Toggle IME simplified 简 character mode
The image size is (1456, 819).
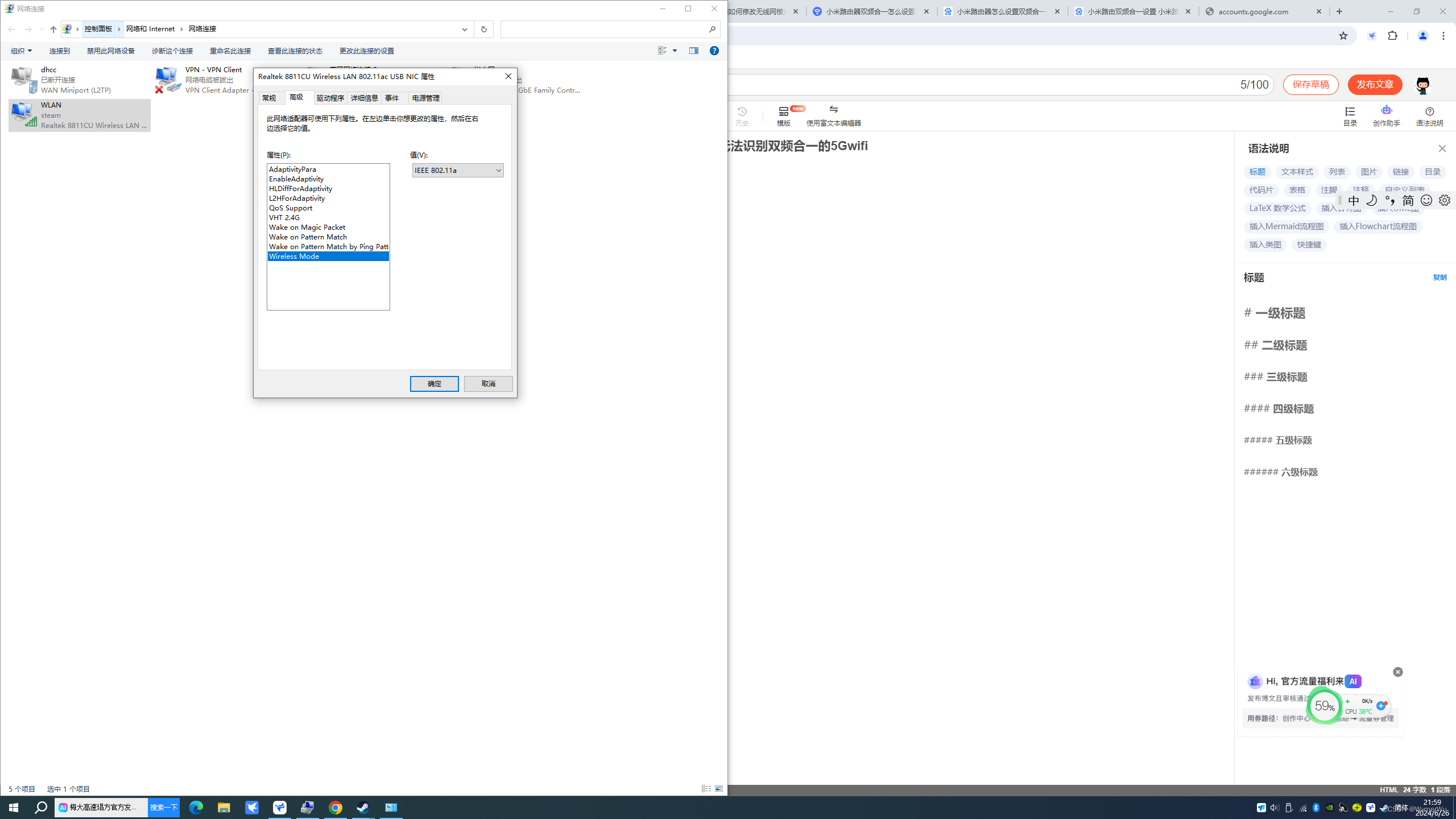[x=1408, y=200]
